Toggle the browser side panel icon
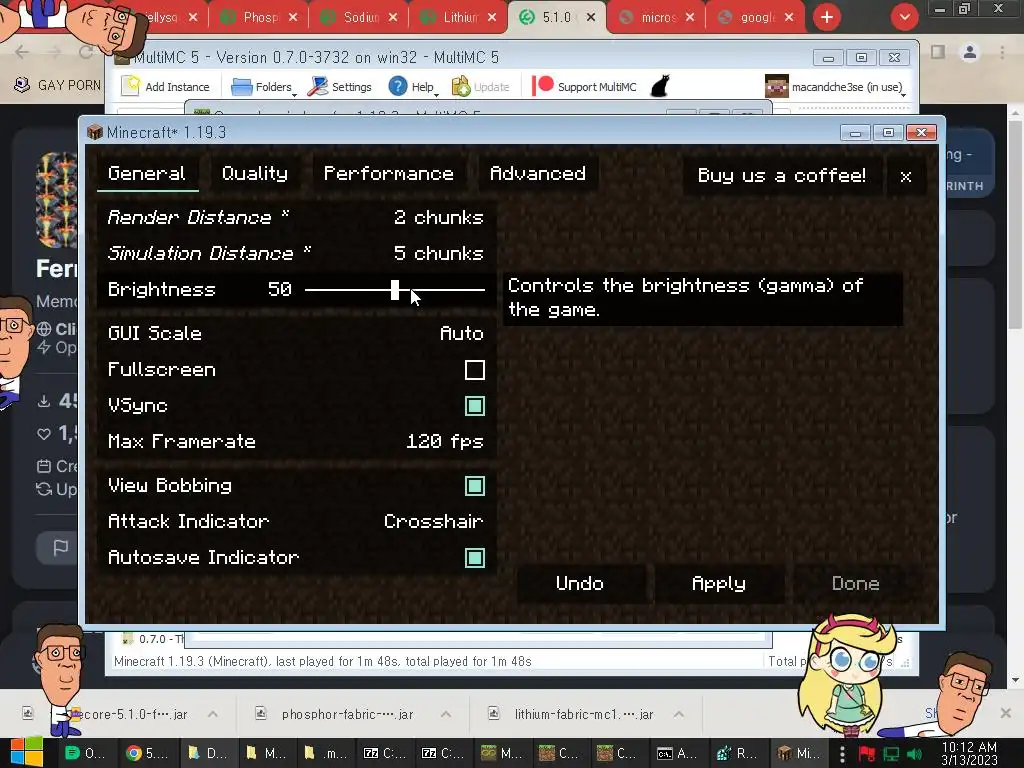Screen dimensions: 1024x768 (x=938, y=52)
